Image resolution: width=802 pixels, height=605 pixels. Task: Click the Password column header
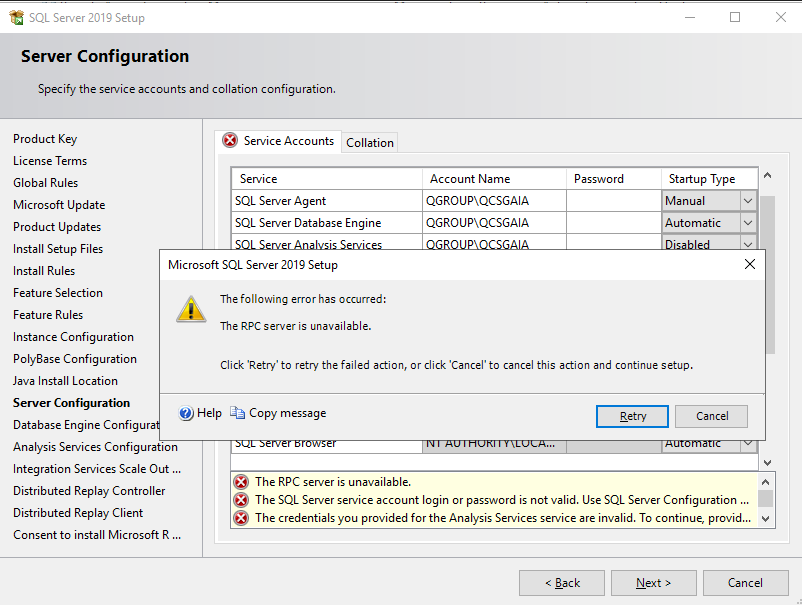(x=613, y=178)
